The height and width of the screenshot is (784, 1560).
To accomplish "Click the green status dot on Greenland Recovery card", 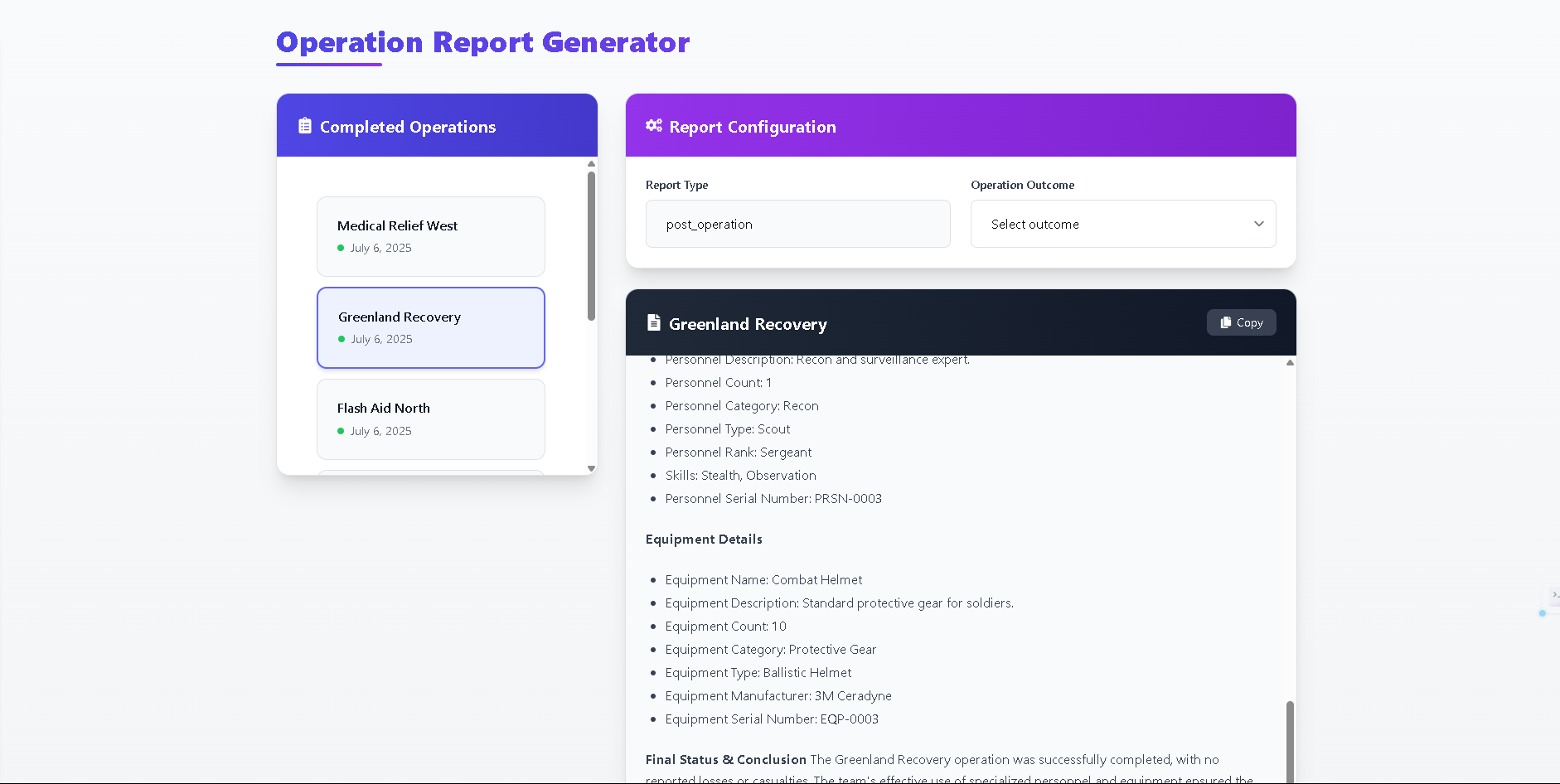I will tap(342, 339).
